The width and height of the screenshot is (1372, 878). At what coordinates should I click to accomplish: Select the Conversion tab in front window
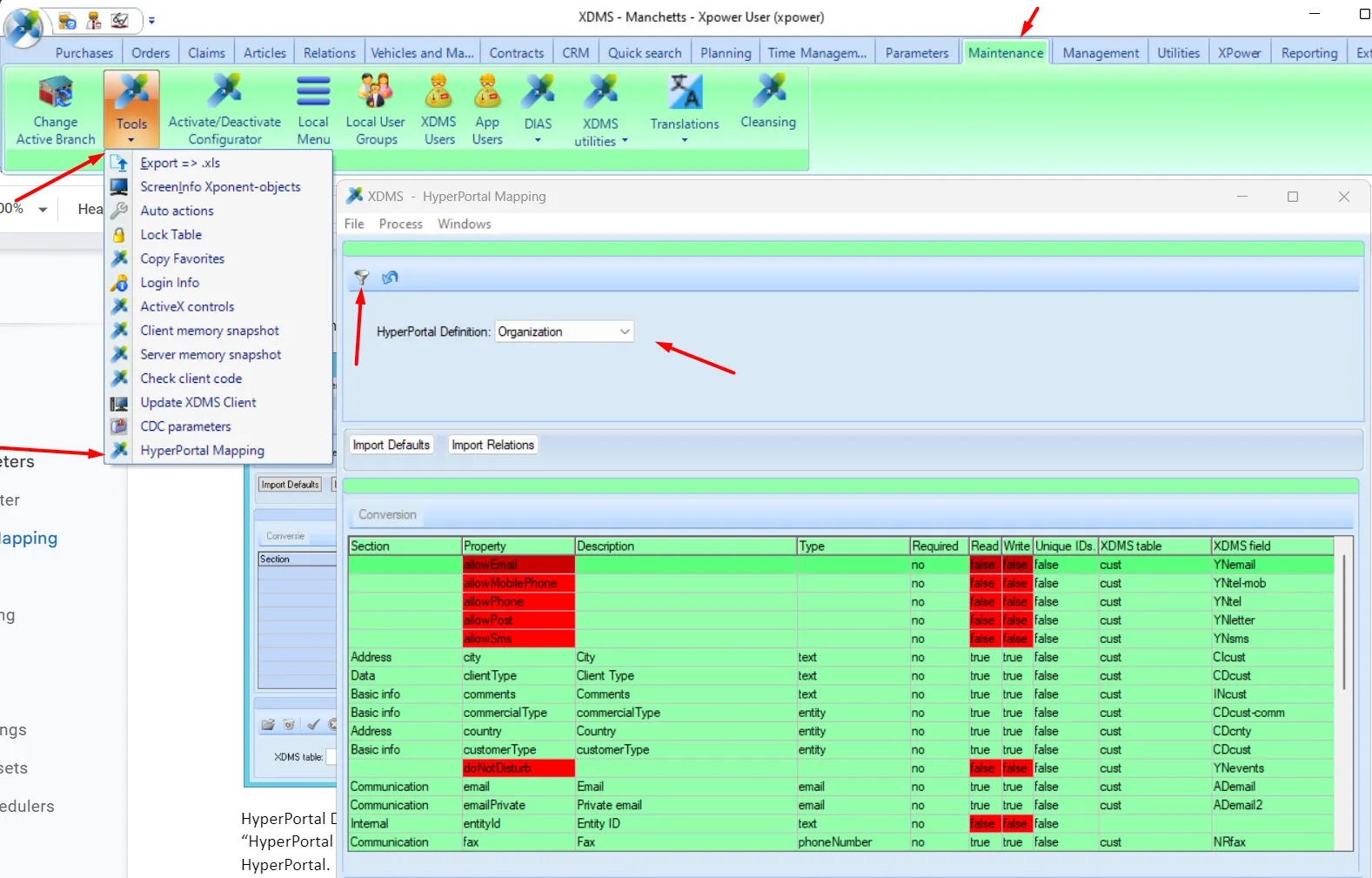pyautogui.click(x=387, y=514)
